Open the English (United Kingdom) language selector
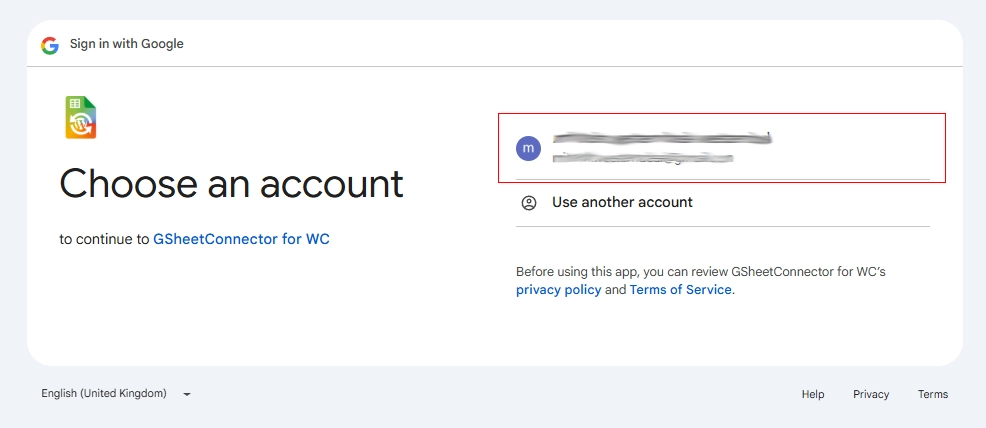 [104, 394]
